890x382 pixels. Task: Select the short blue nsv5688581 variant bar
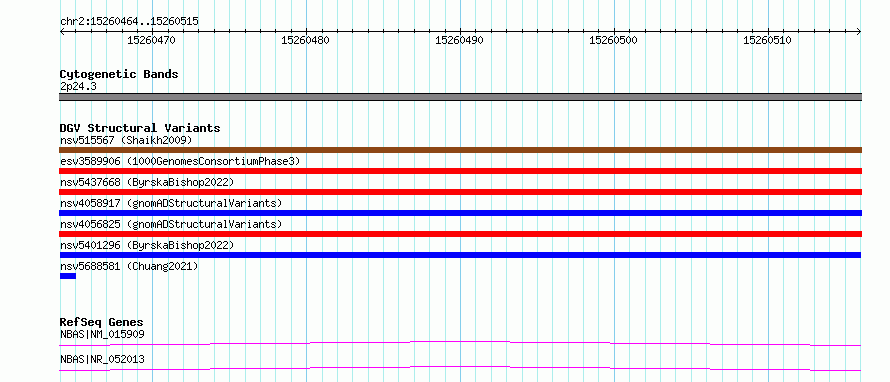68,276
